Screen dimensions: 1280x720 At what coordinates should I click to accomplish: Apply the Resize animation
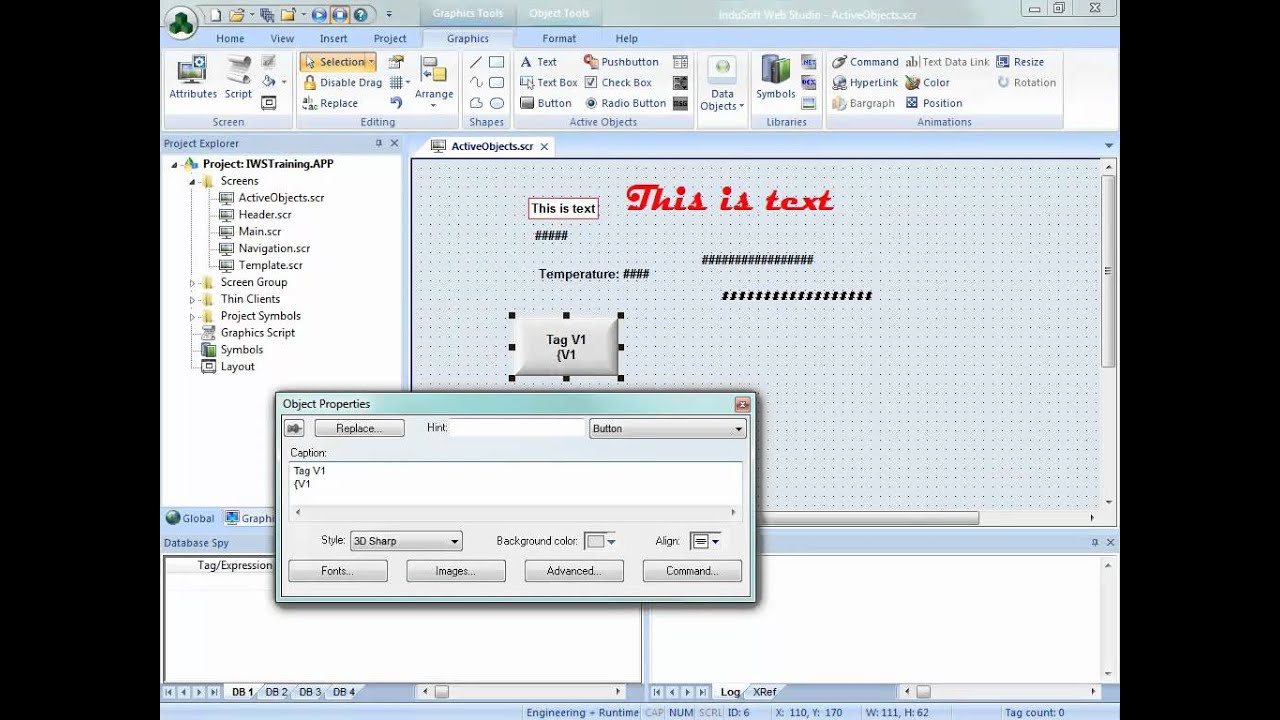click(x=1020, y=62)
